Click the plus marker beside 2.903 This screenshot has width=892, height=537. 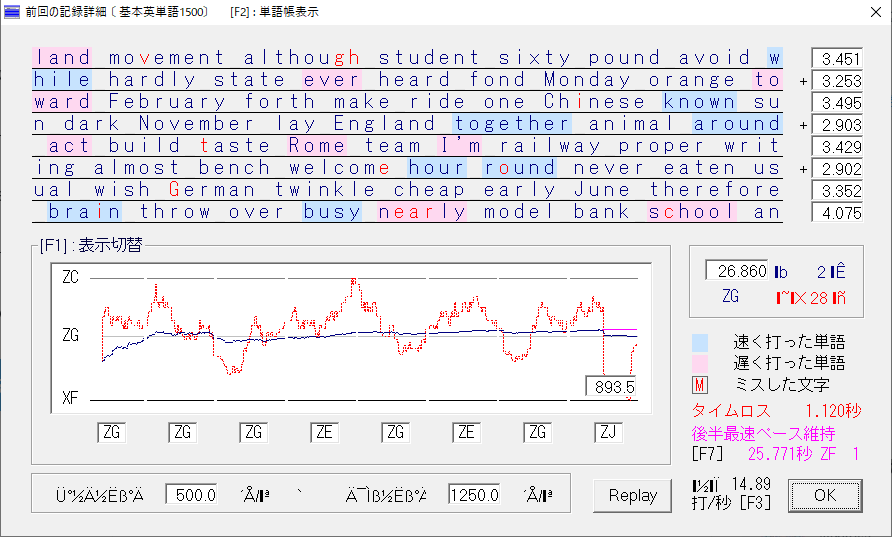[x=803, y=125]
